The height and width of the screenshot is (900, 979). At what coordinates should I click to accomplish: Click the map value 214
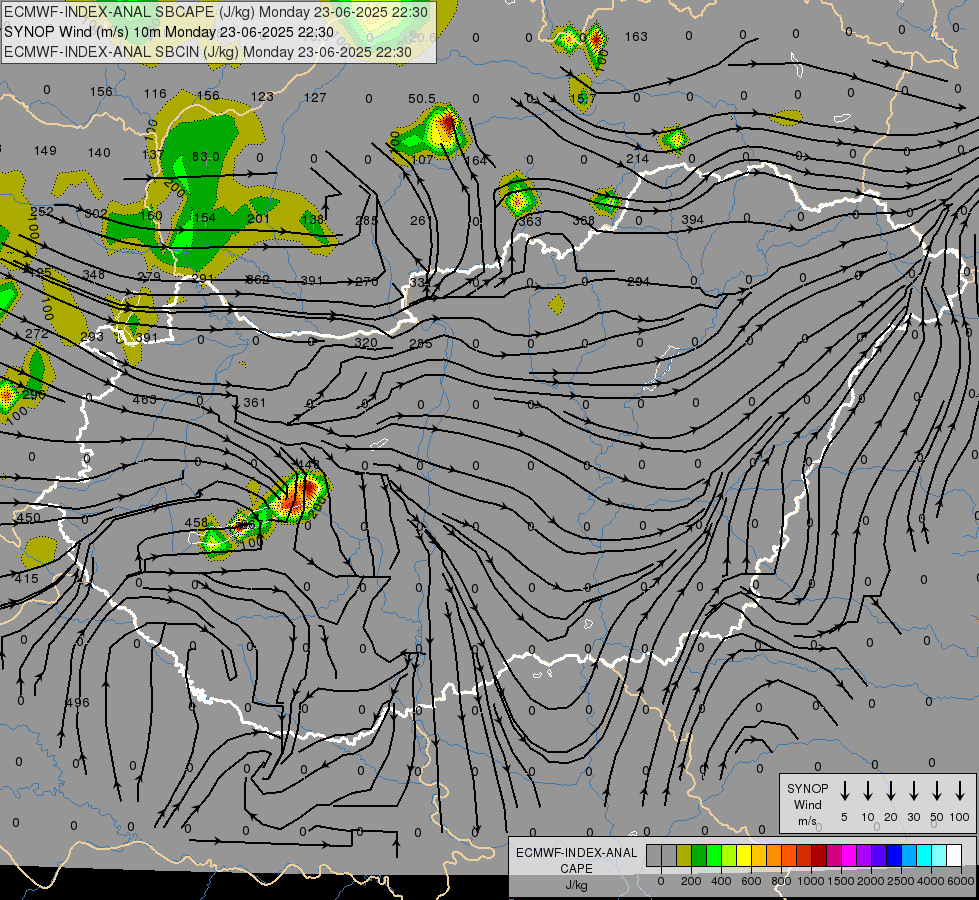point(637,159)
